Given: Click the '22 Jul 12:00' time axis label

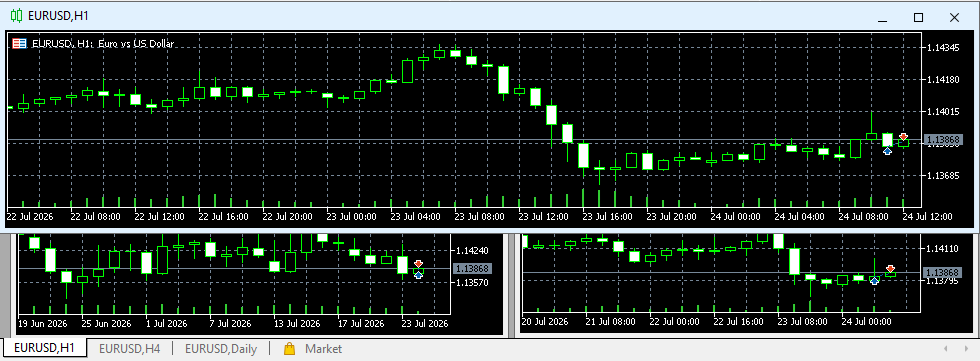Looking at the screenshot, I should [159, 217].
